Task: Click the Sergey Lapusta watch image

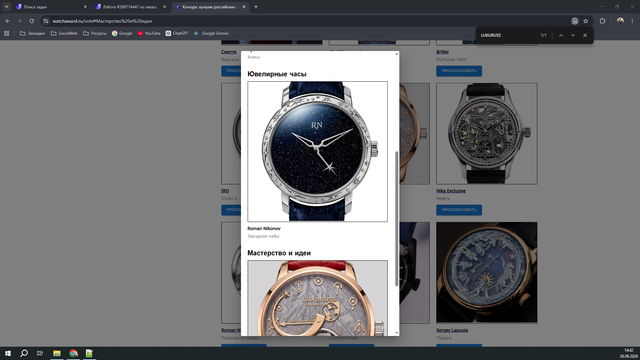Action: (487, 273)
